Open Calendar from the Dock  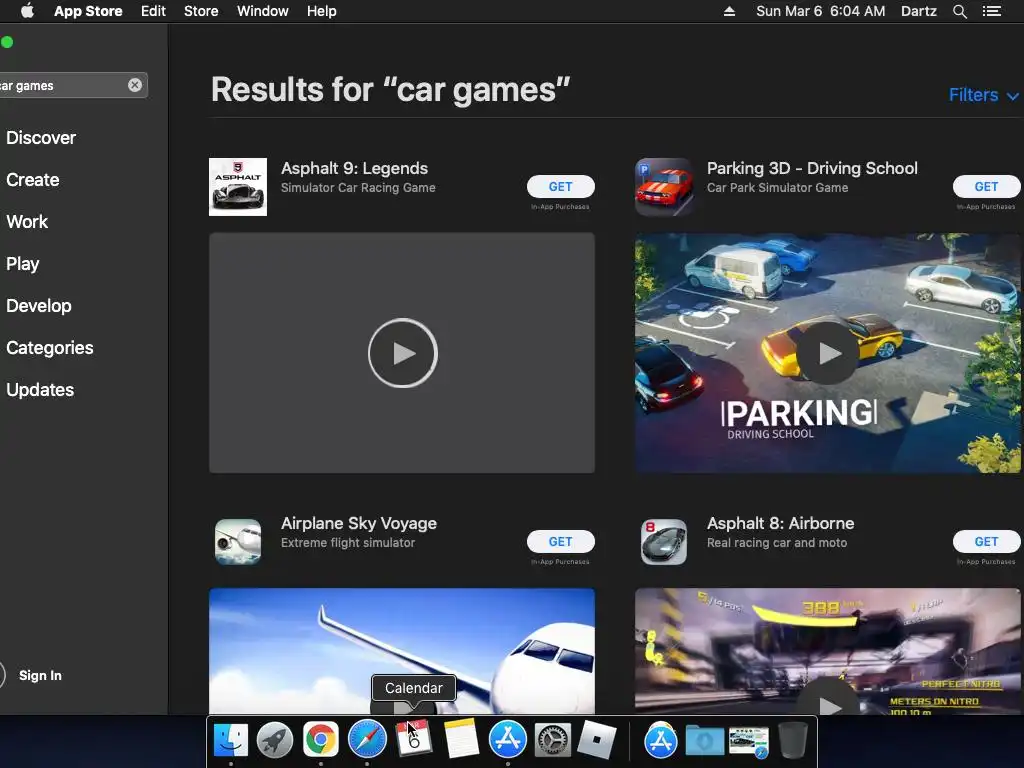pos(413,739)
